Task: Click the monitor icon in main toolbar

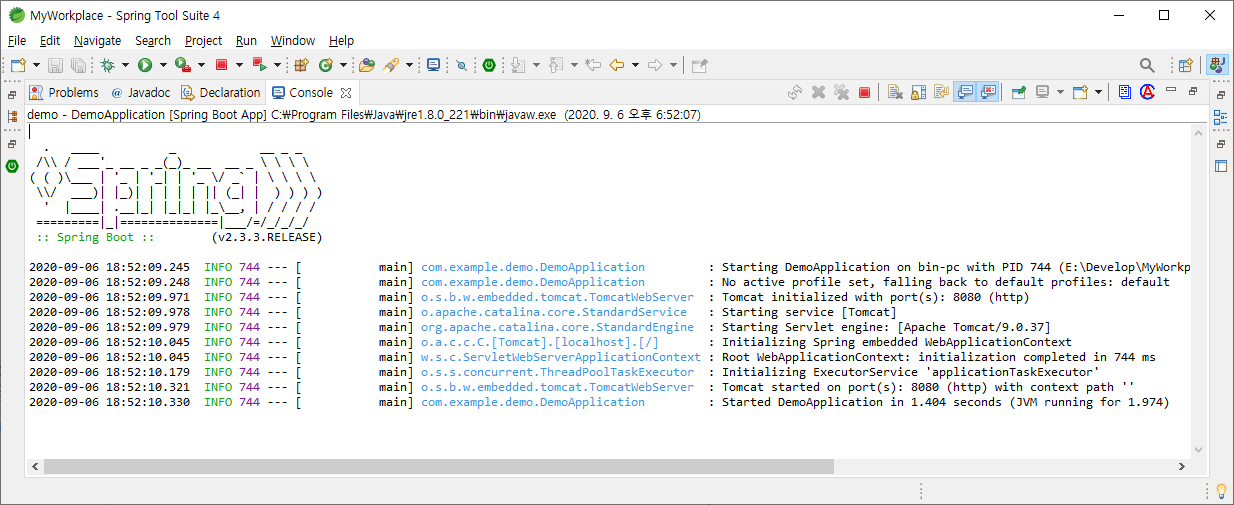Action: [x=434, y=65]
